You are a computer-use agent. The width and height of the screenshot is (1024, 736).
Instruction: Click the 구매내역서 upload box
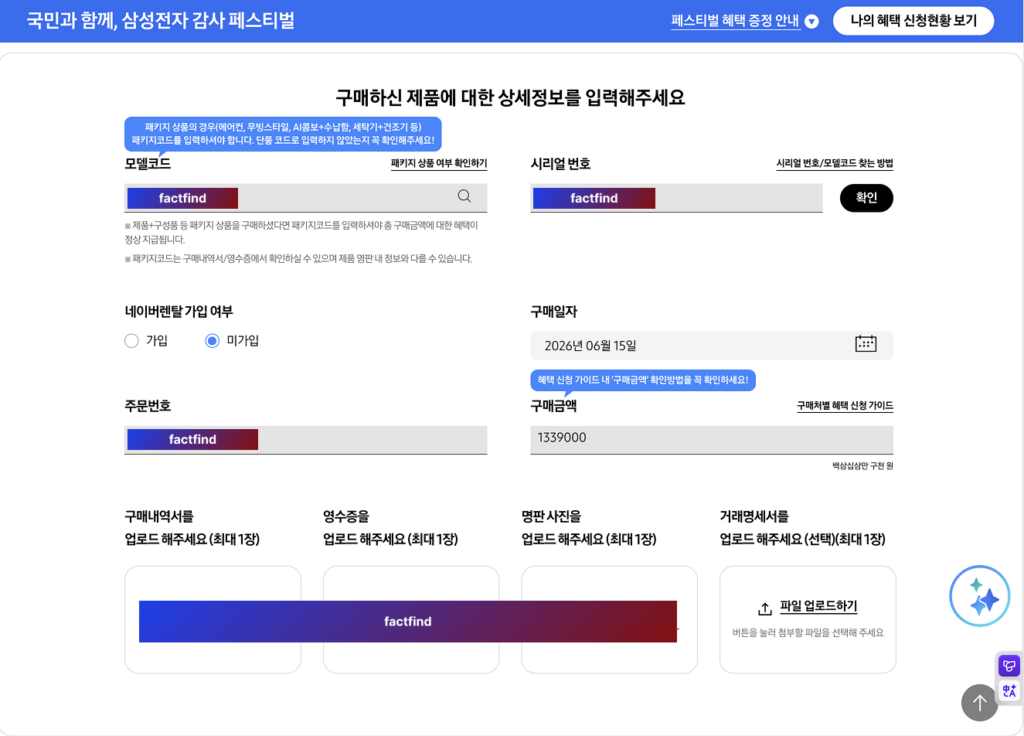click(212, 619)
